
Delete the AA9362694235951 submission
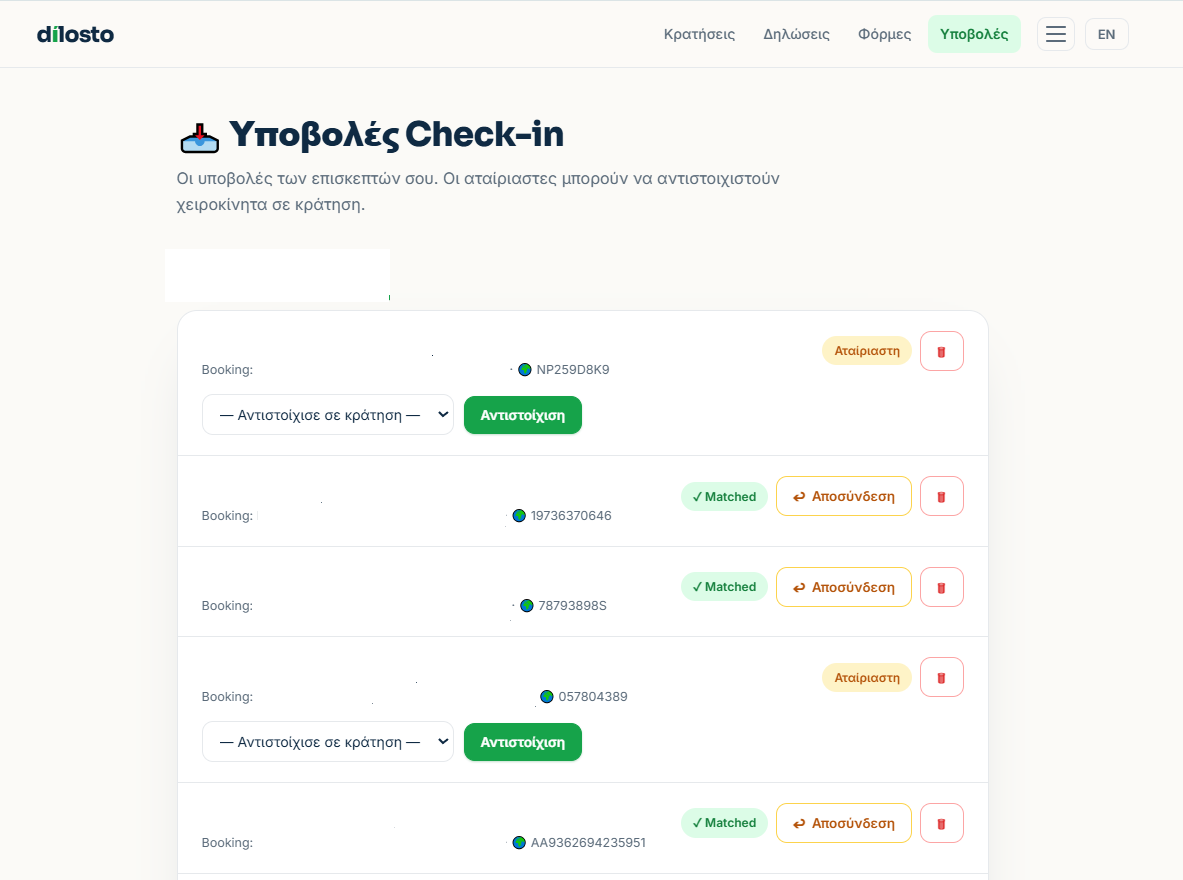(942, 823)
